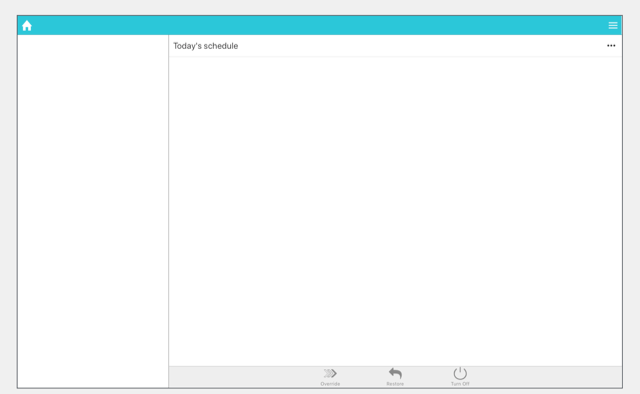This screenshot has width=640, height=394.
Task: Expand schedule menu via ellipsis beside Today's schedule
Action: click(x=611, y=46)
